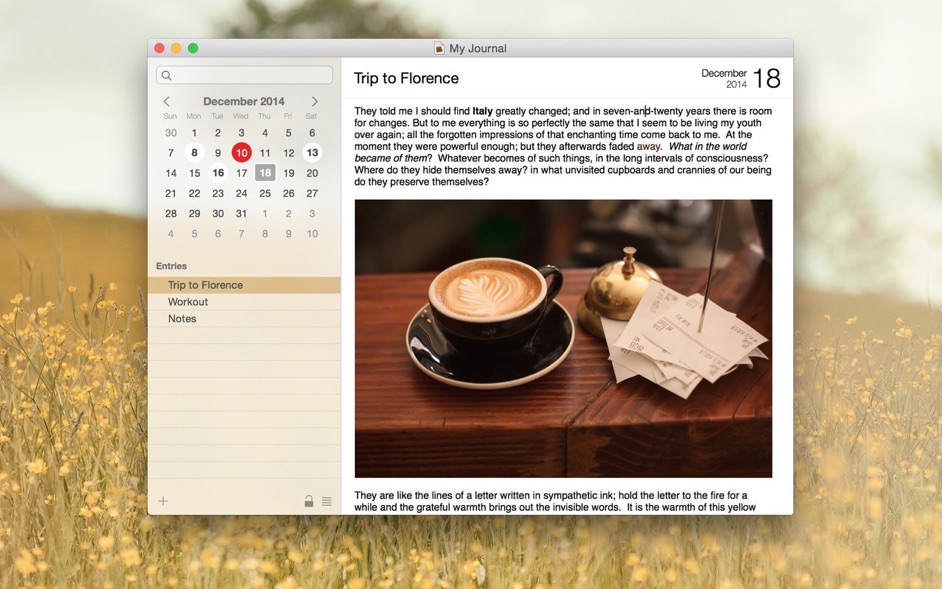The image size is (942, 589).
Task: Select Trip to Florence entry
Action: 245,285
